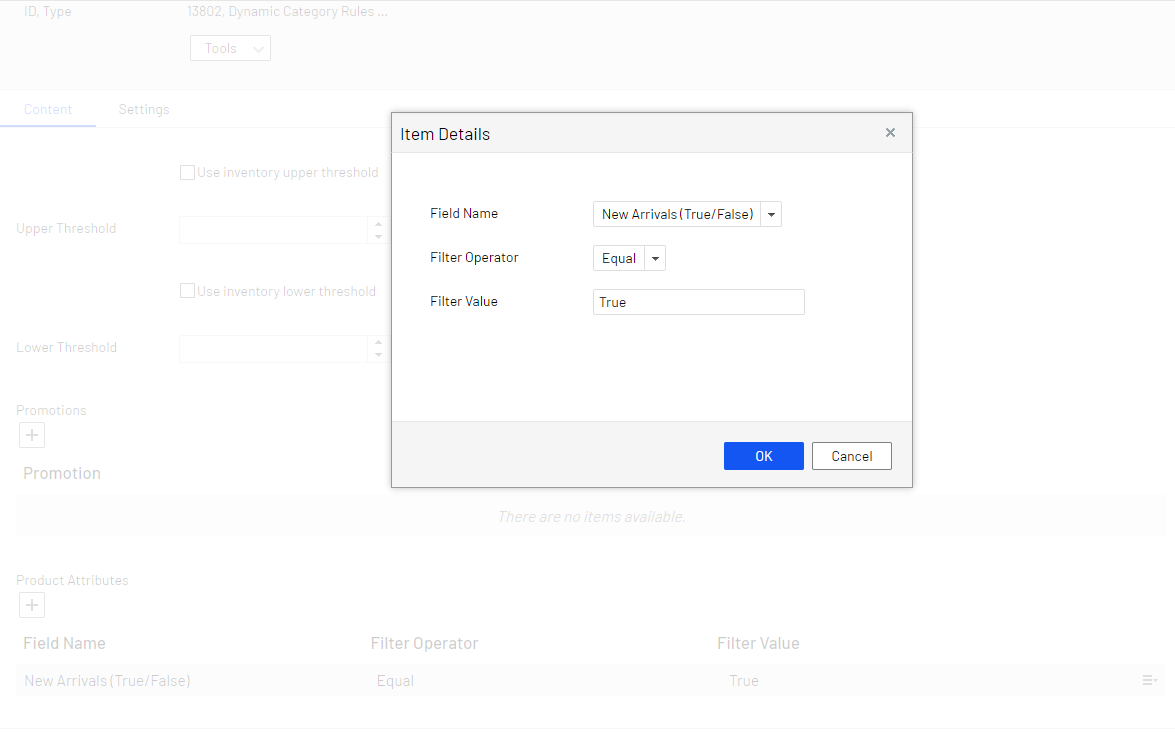The height and width of the screenshot is (732, 1175).
Task: Open the Tools dropdown
Action: tap(230, 48)
